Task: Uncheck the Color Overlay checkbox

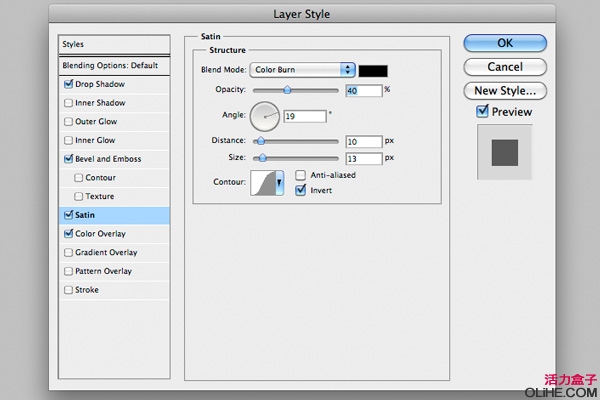Action: (x=68, y=233)
